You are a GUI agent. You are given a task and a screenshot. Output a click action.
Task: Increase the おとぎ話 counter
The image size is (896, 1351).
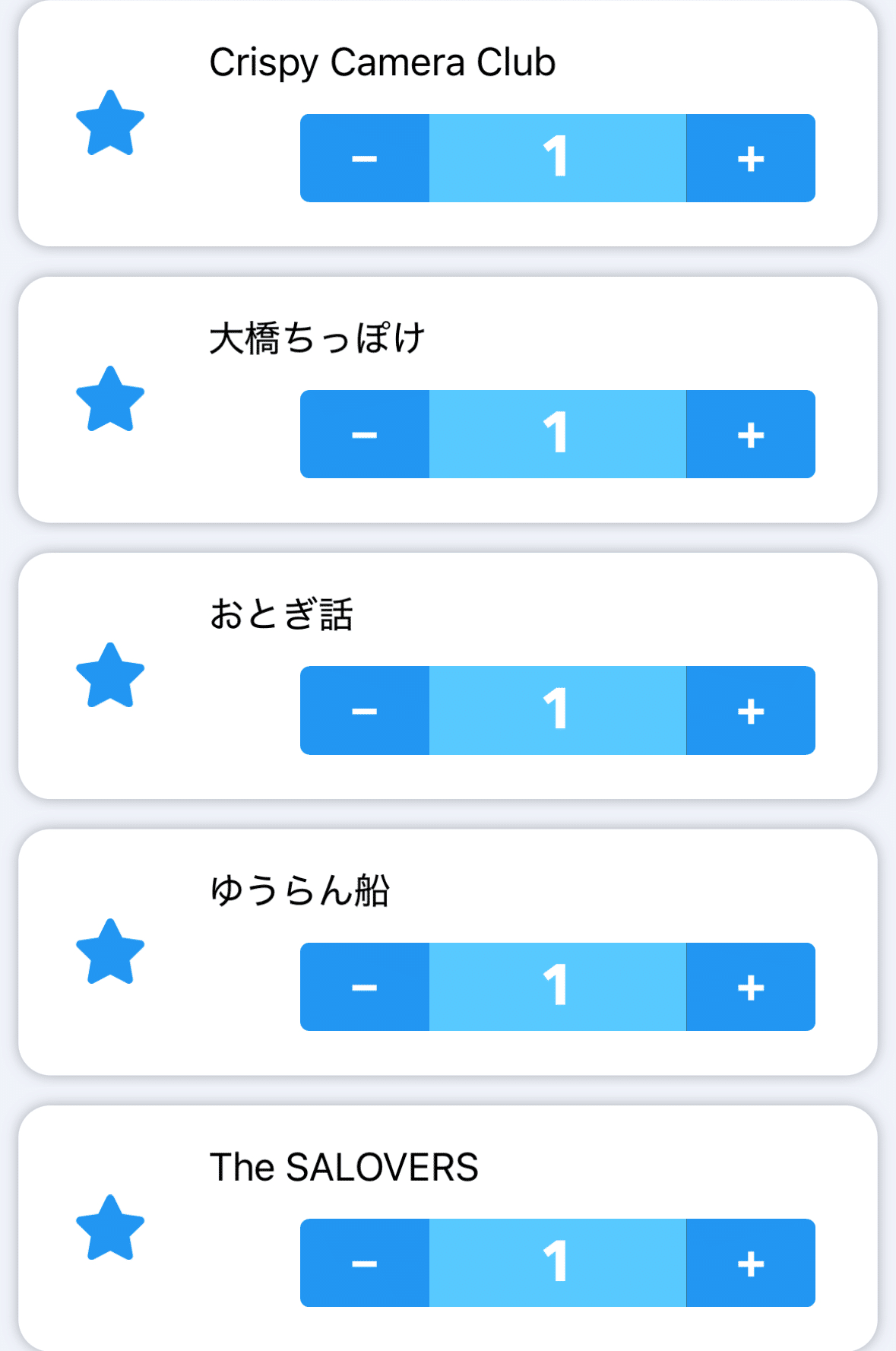(x=751, y=711)
